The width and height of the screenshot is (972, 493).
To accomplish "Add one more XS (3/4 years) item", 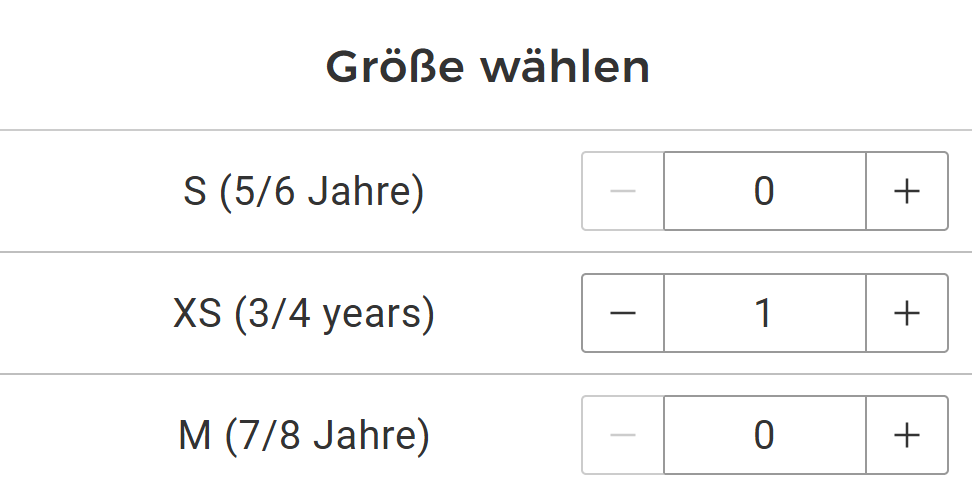I will [x=906, y=313].
